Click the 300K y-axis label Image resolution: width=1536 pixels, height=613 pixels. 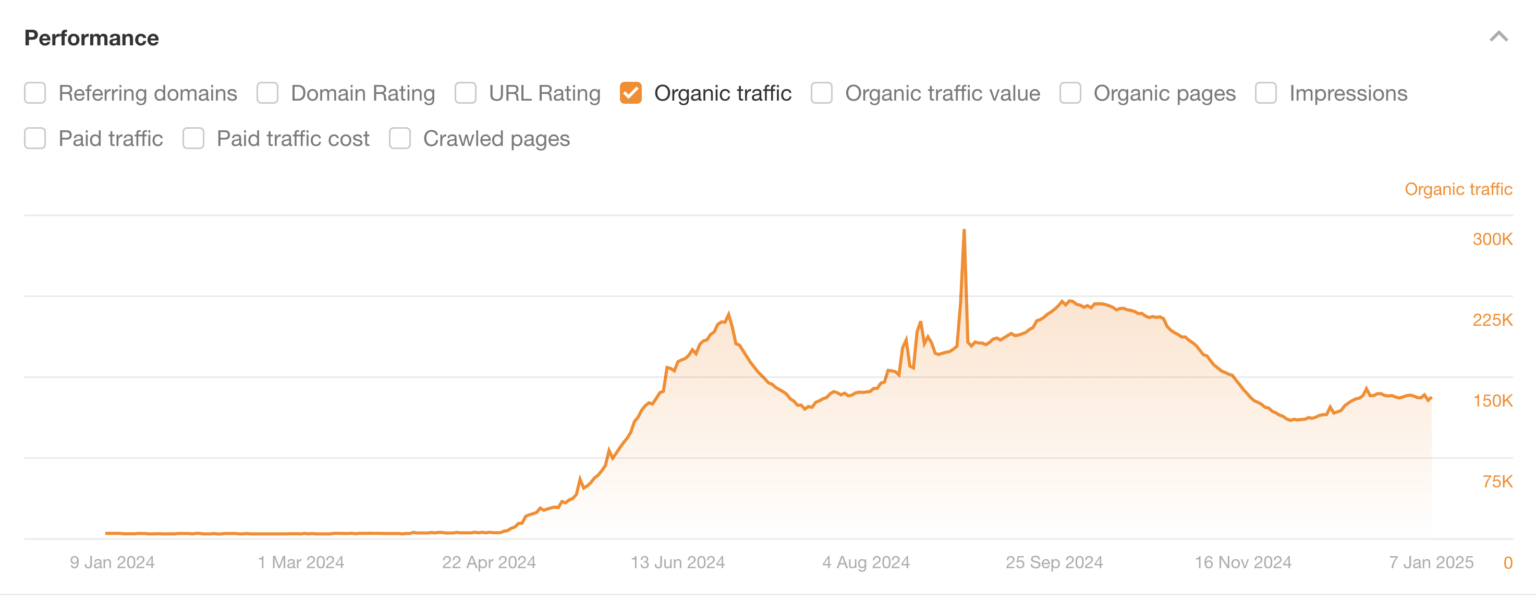(x=1494, y=240)
